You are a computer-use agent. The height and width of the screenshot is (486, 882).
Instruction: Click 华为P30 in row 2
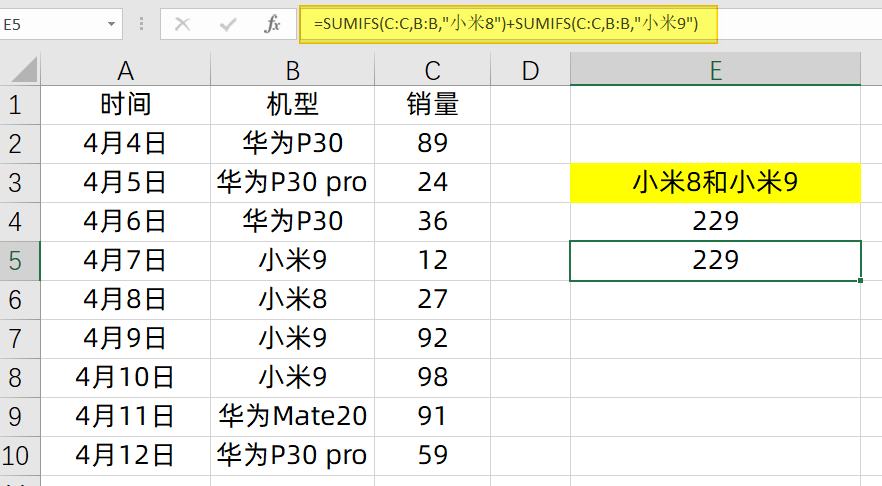(x=292, y=143)
